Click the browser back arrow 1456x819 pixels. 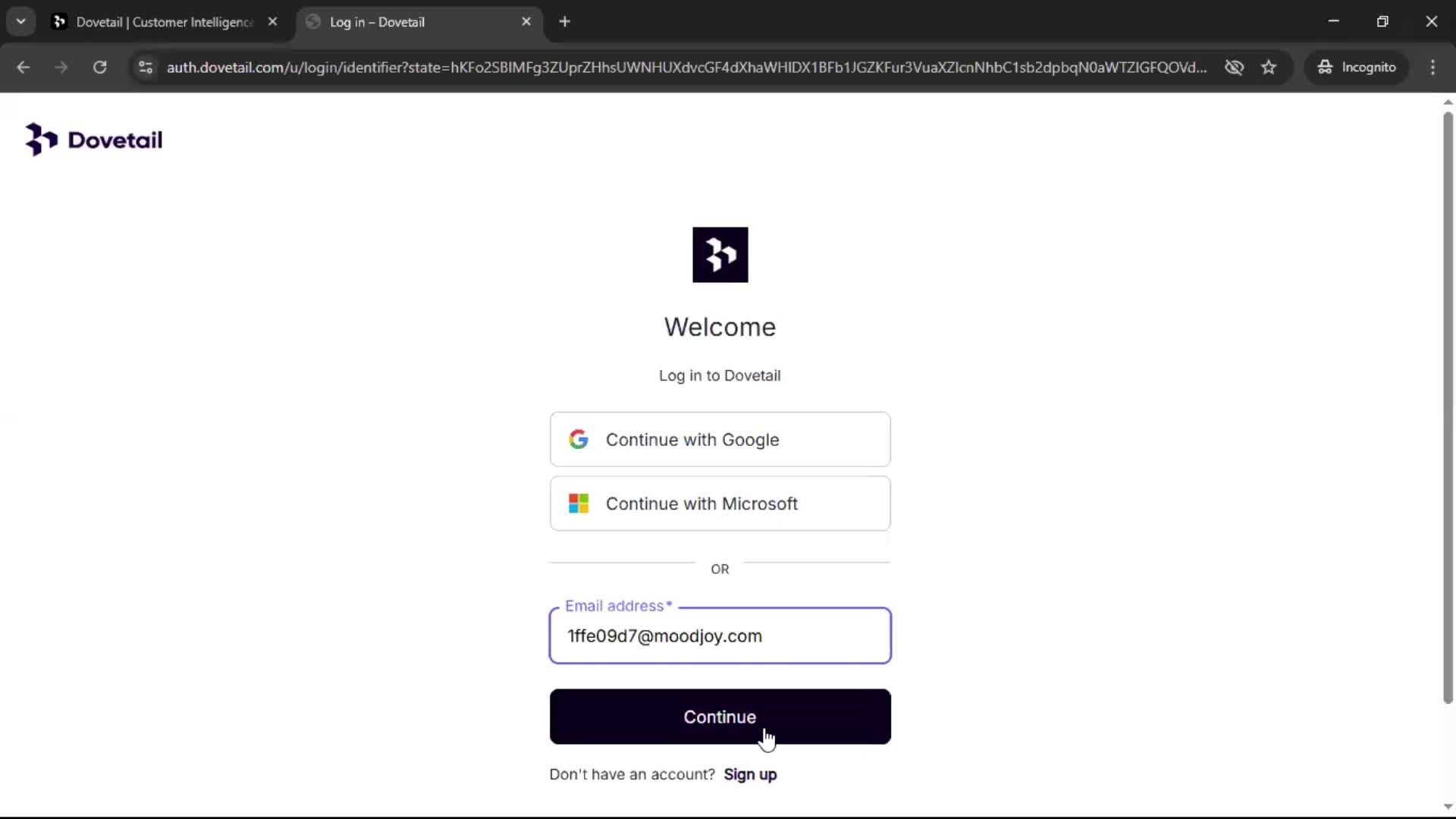(24, 67)
